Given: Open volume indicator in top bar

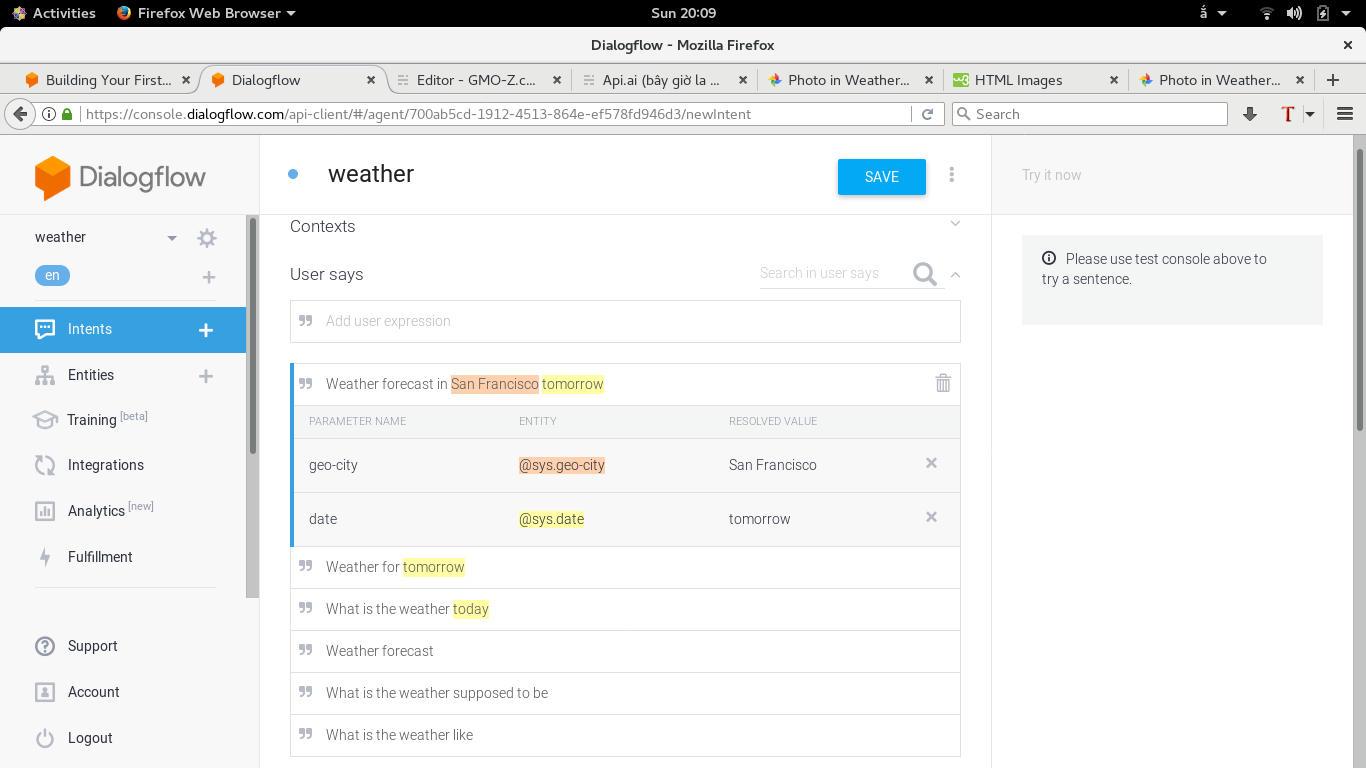Looking at the screenshot, I should [1295, 13].
